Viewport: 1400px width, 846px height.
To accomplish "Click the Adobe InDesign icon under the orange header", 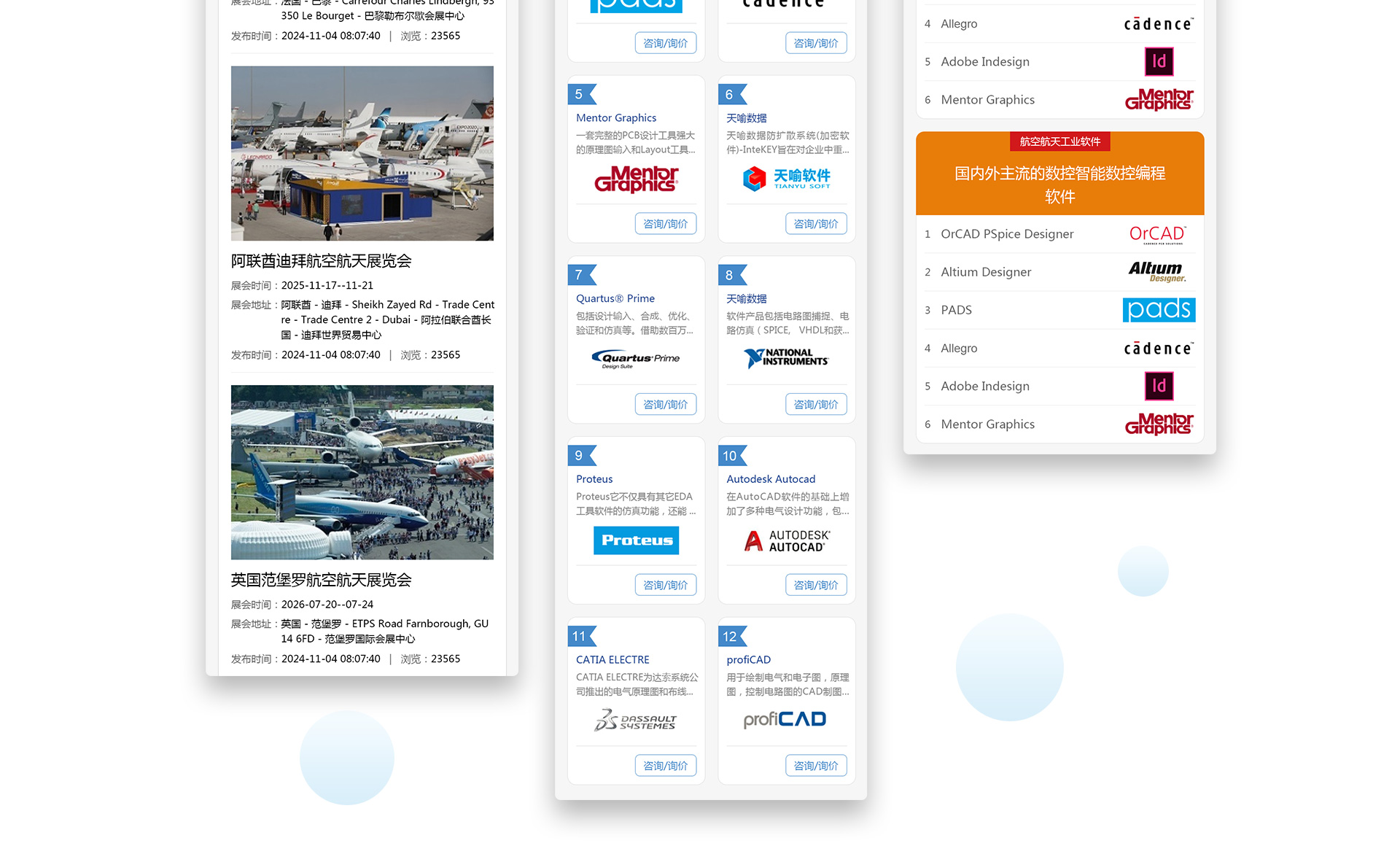I will (x=1159, y=386).
